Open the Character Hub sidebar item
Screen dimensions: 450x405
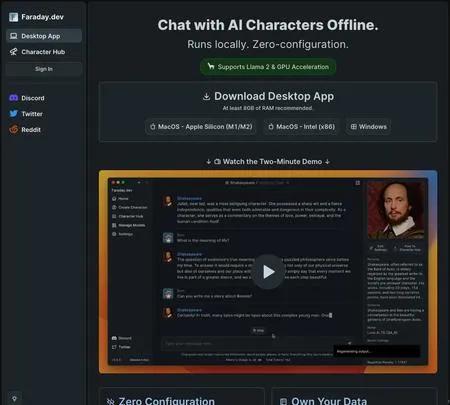coord(44,52)
